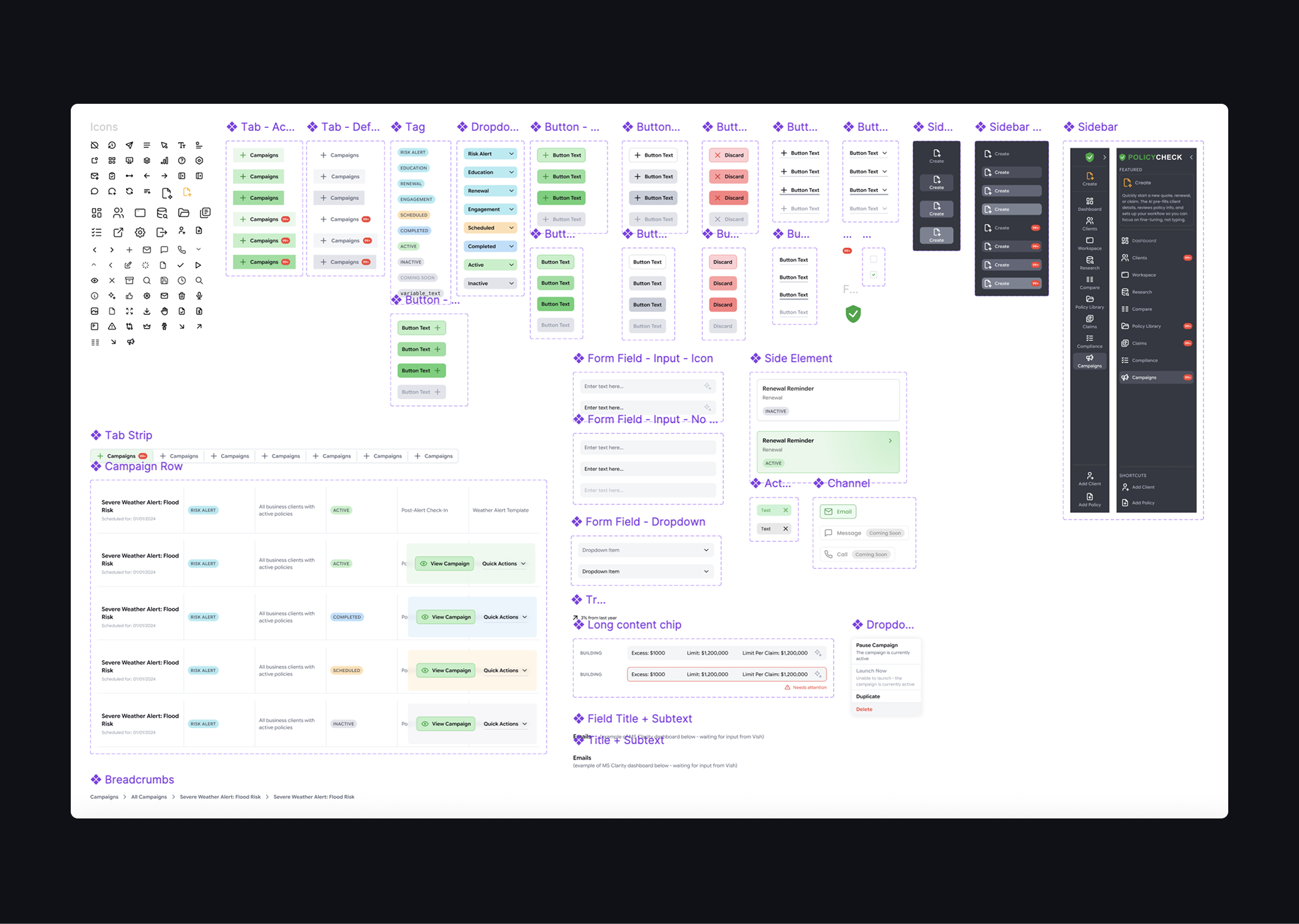
Task: Tick the unchecked checkbox component
Action: click(873, 259)
